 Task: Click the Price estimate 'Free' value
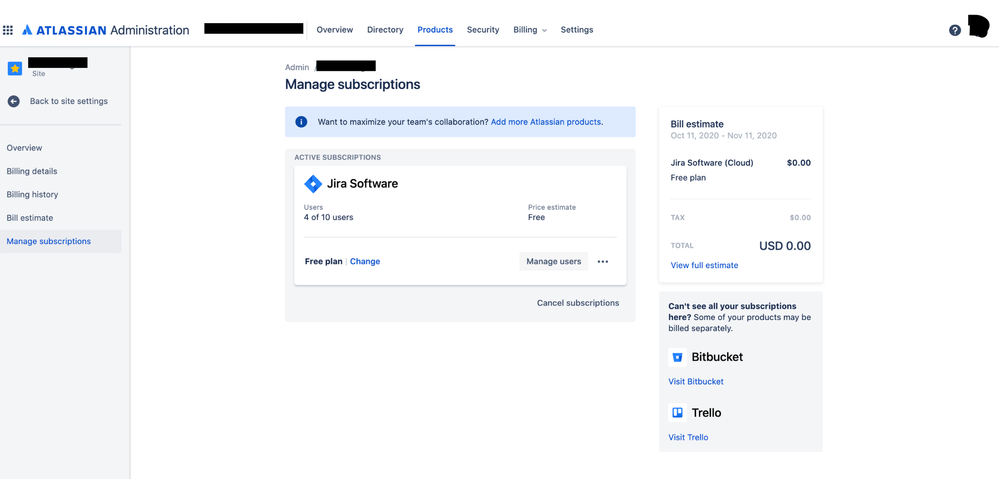(536, 217)
